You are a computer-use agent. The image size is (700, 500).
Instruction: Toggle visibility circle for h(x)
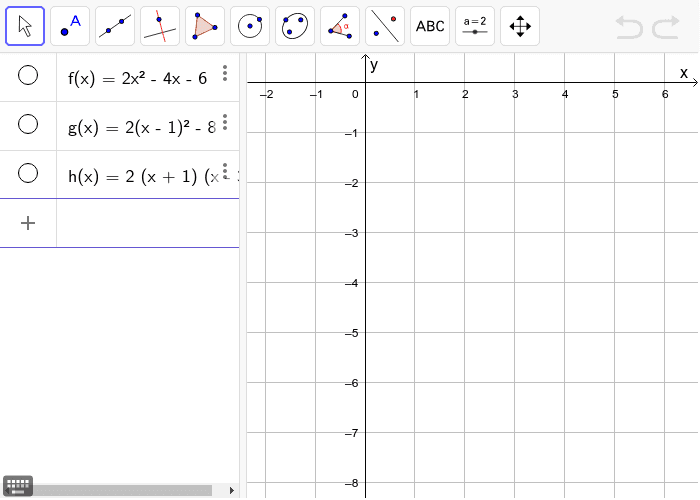[x=28, y=173]
